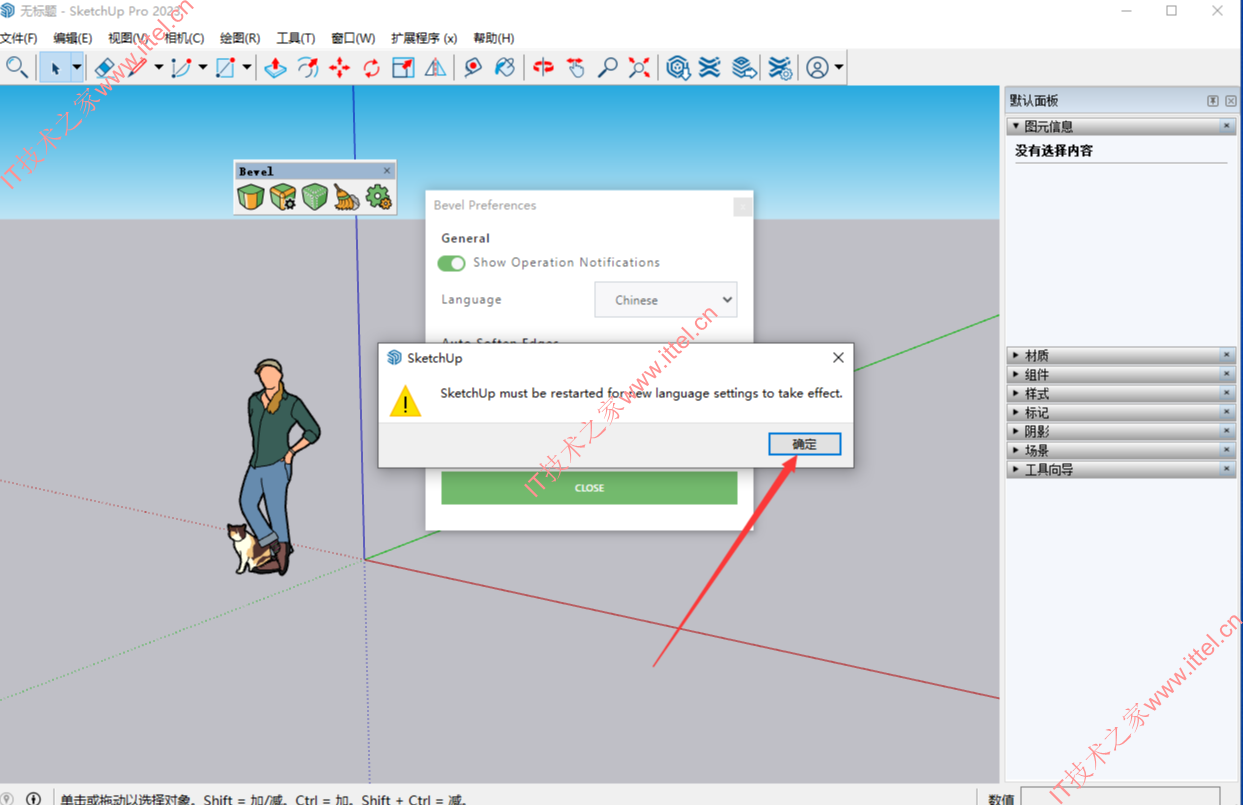Screen dimensions: 1243x805
Task: Select the Select arrow tool
Action: click(55, 67)
